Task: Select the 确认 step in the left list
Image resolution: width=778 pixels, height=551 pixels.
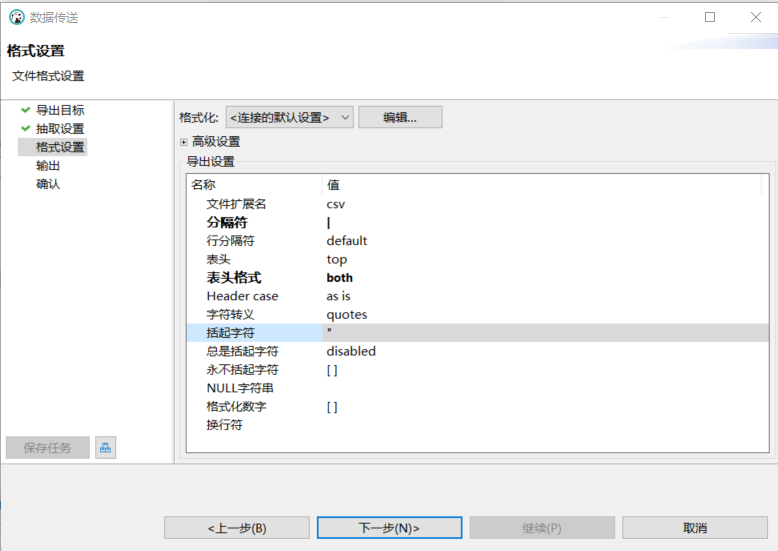Action: click(48, 184)
